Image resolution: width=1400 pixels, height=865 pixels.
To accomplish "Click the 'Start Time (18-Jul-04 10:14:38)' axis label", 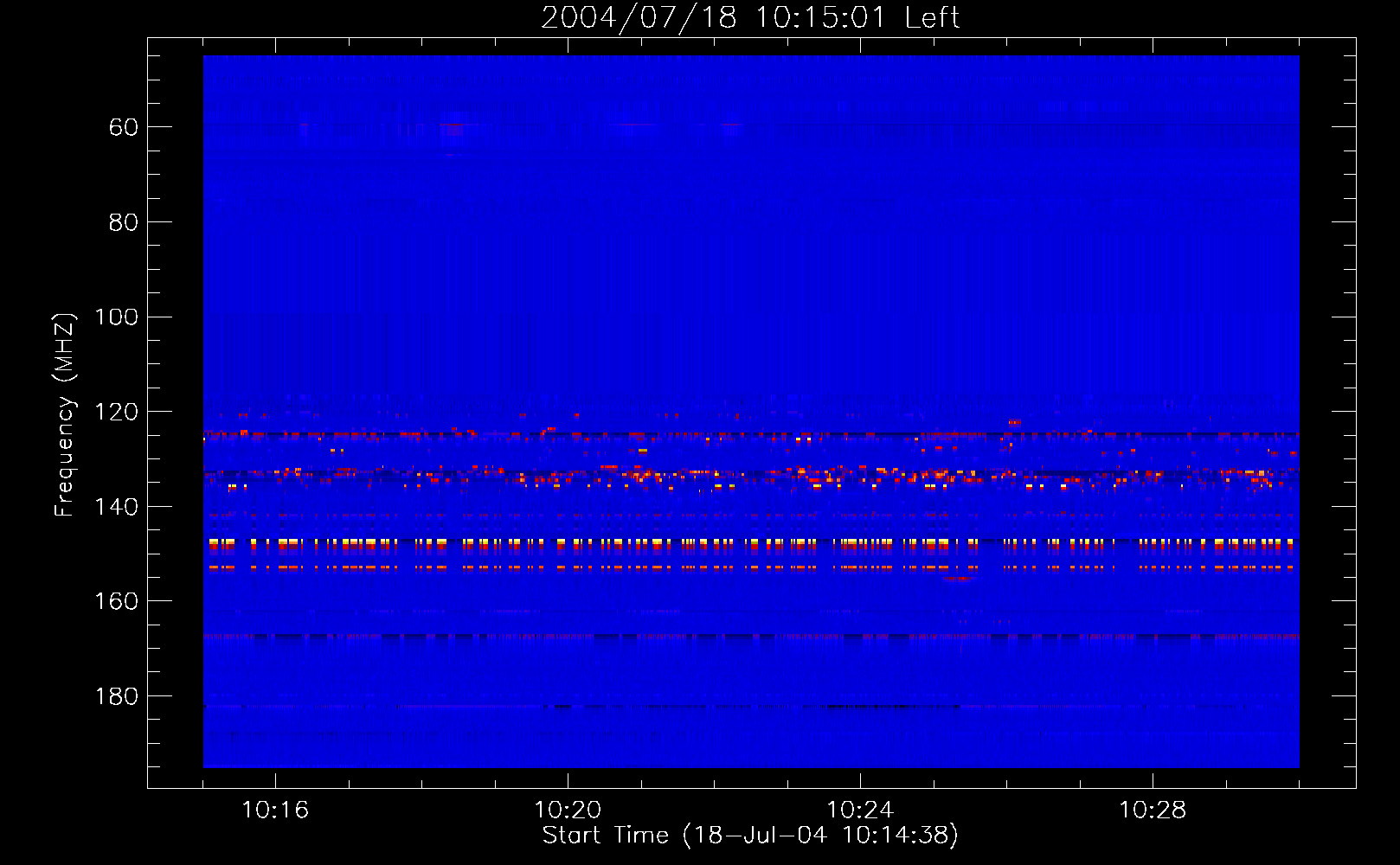I will pyautogui.click(x=750, y=836).
